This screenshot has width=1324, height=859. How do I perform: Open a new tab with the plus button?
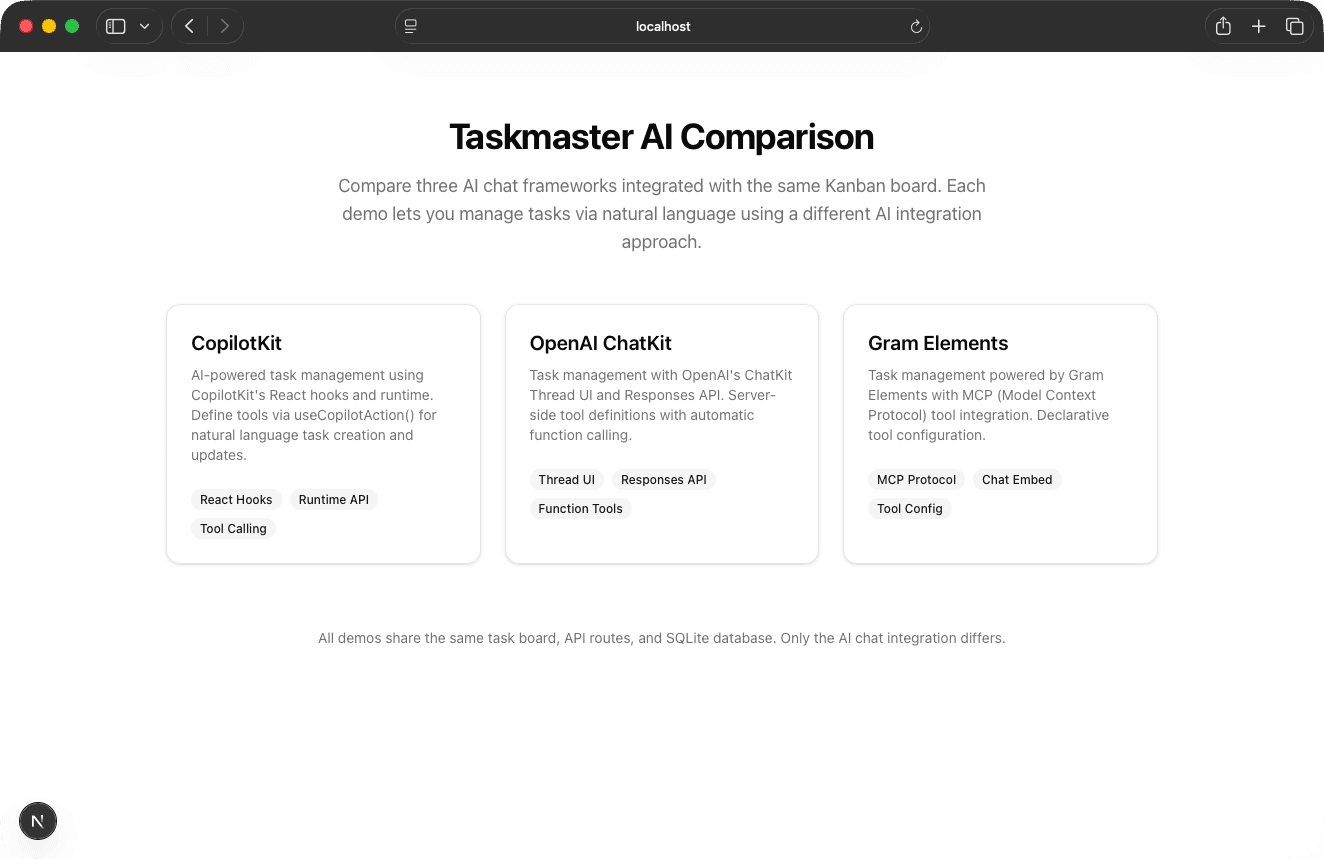(x=1259, y=26)
